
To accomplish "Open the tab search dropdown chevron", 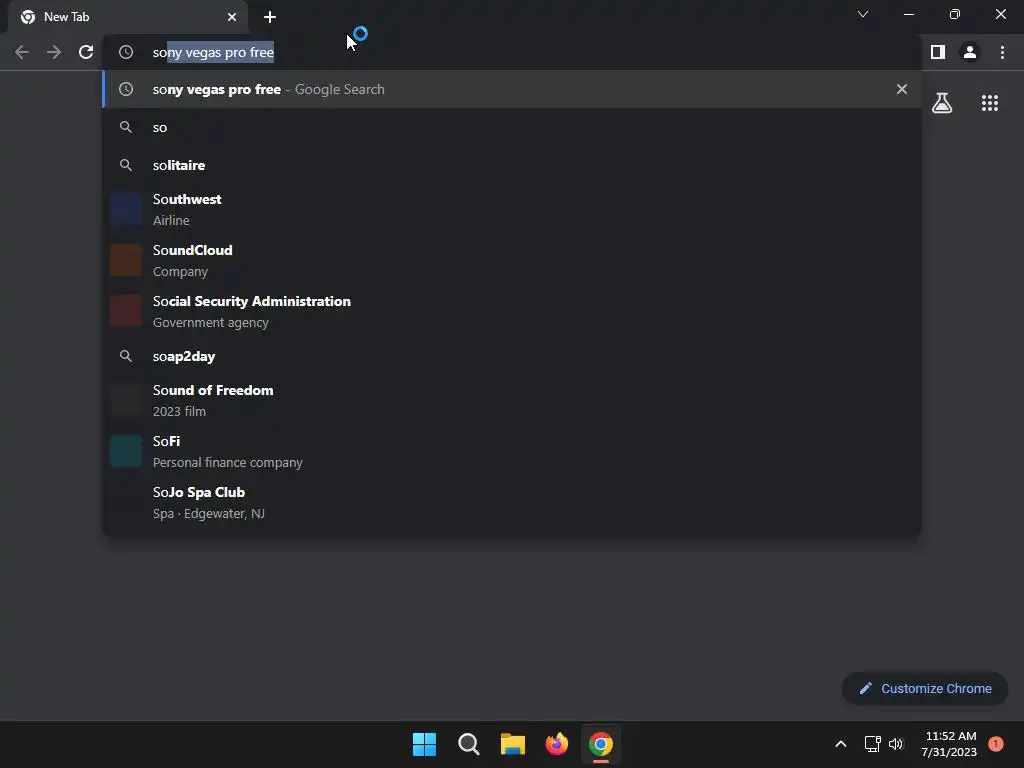I will [863, 14].
